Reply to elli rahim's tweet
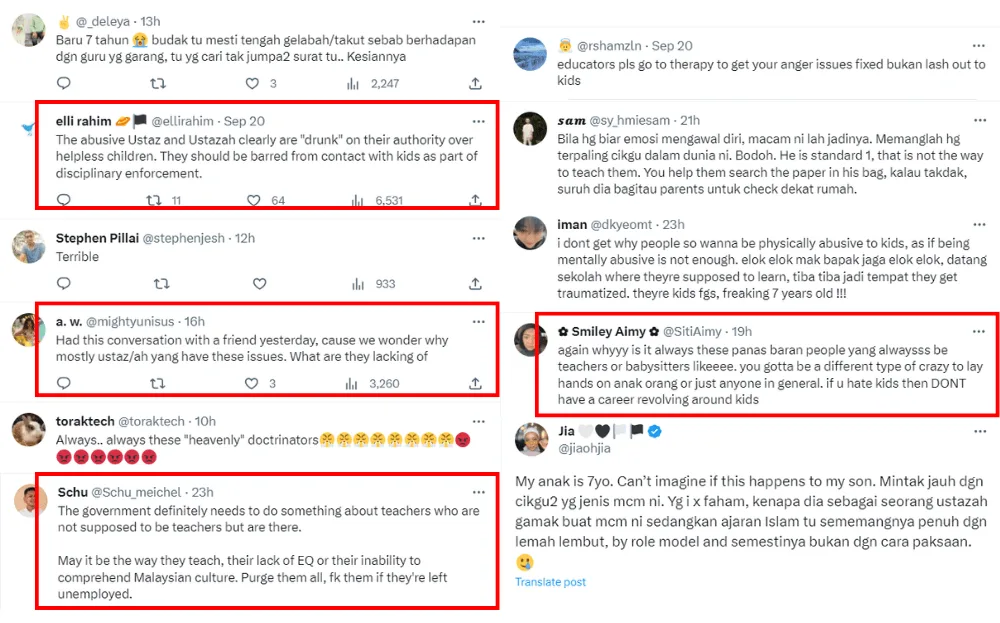 (64, 200)
